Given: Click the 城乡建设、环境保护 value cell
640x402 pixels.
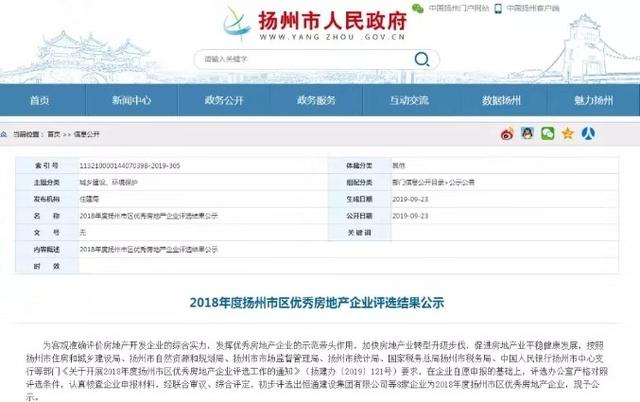Looking at the screenshot, I should [x=109, y=182].
